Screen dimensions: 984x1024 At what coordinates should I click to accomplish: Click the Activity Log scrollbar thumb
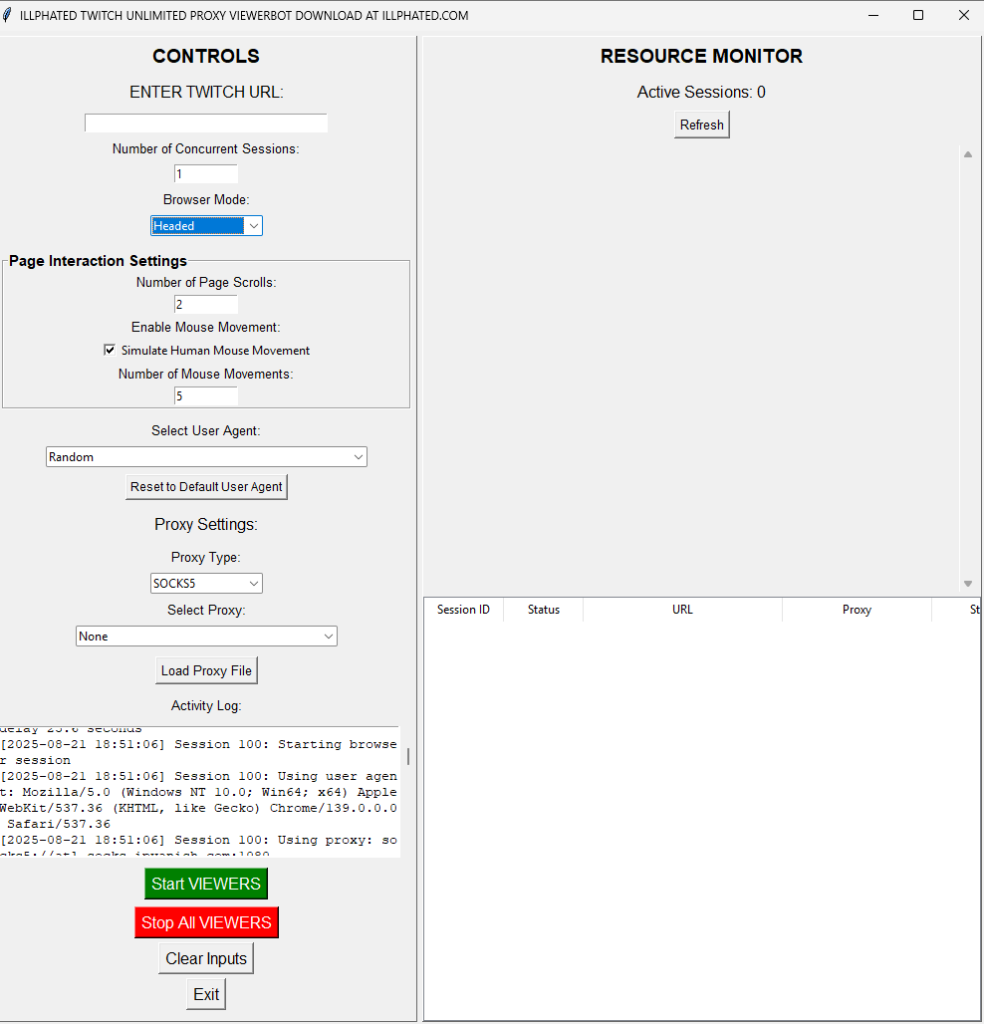[x=408, y=756]
